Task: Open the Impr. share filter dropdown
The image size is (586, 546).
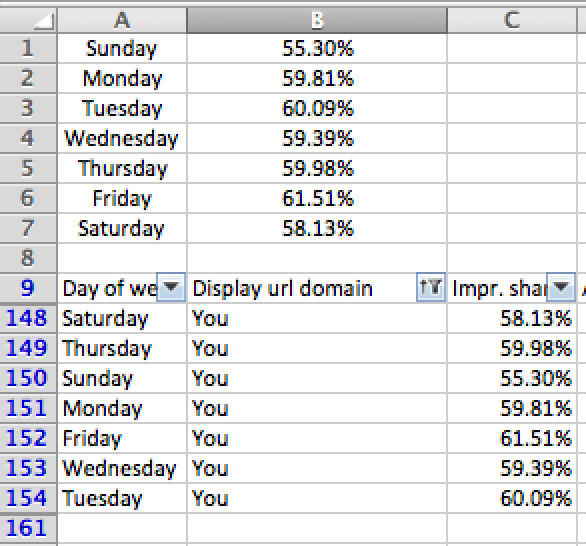Action: [561, 287]
